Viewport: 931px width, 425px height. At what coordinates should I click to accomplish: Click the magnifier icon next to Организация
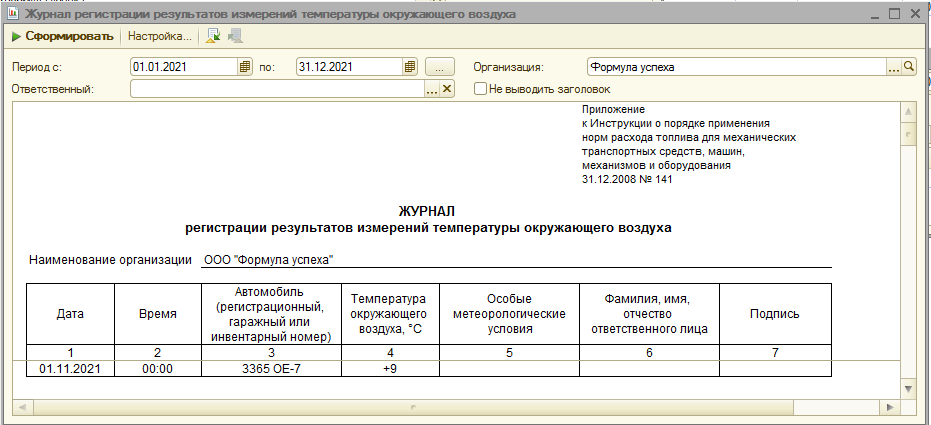[909, 67]
